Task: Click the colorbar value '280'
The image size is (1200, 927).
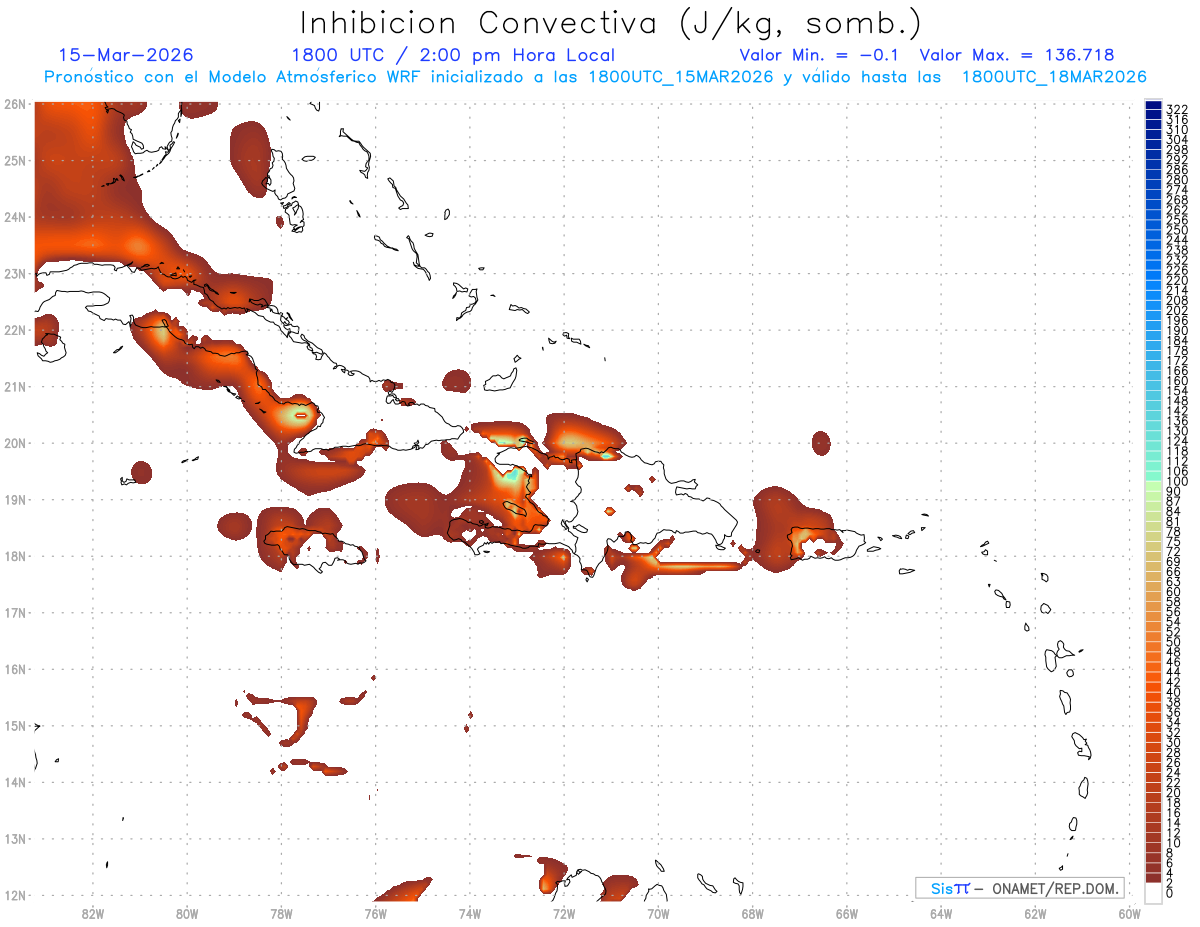Action: pyautogui.click(x=1177, y=180)
